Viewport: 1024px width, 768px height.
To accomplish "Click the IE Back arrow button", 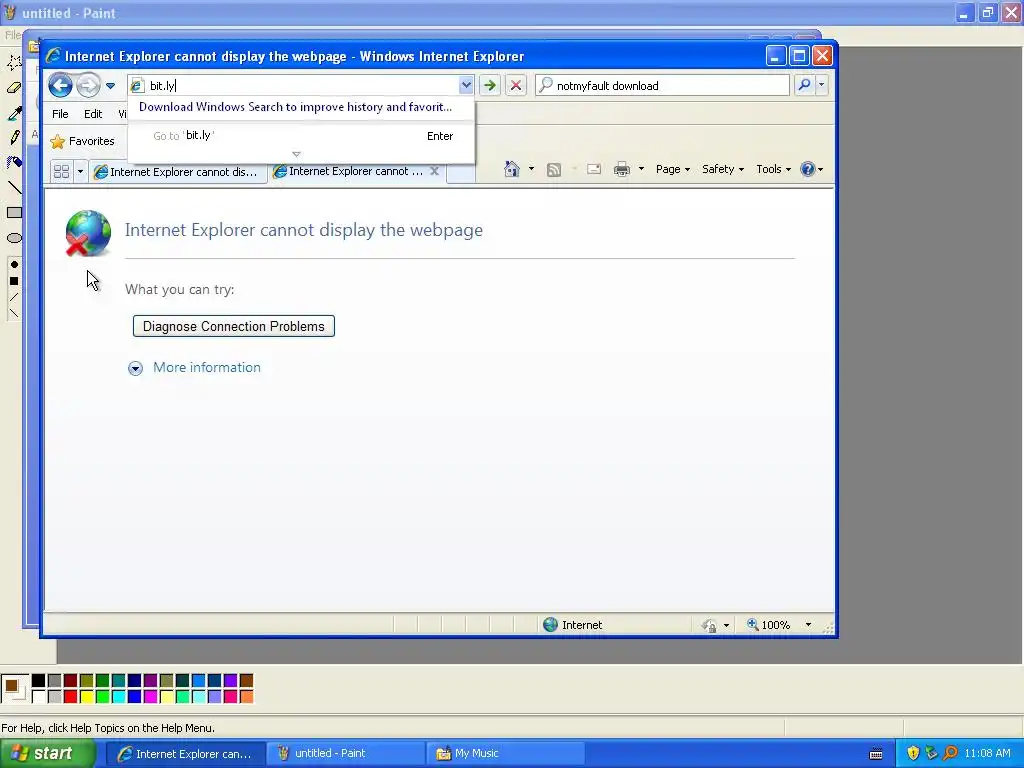I will 60,85.
